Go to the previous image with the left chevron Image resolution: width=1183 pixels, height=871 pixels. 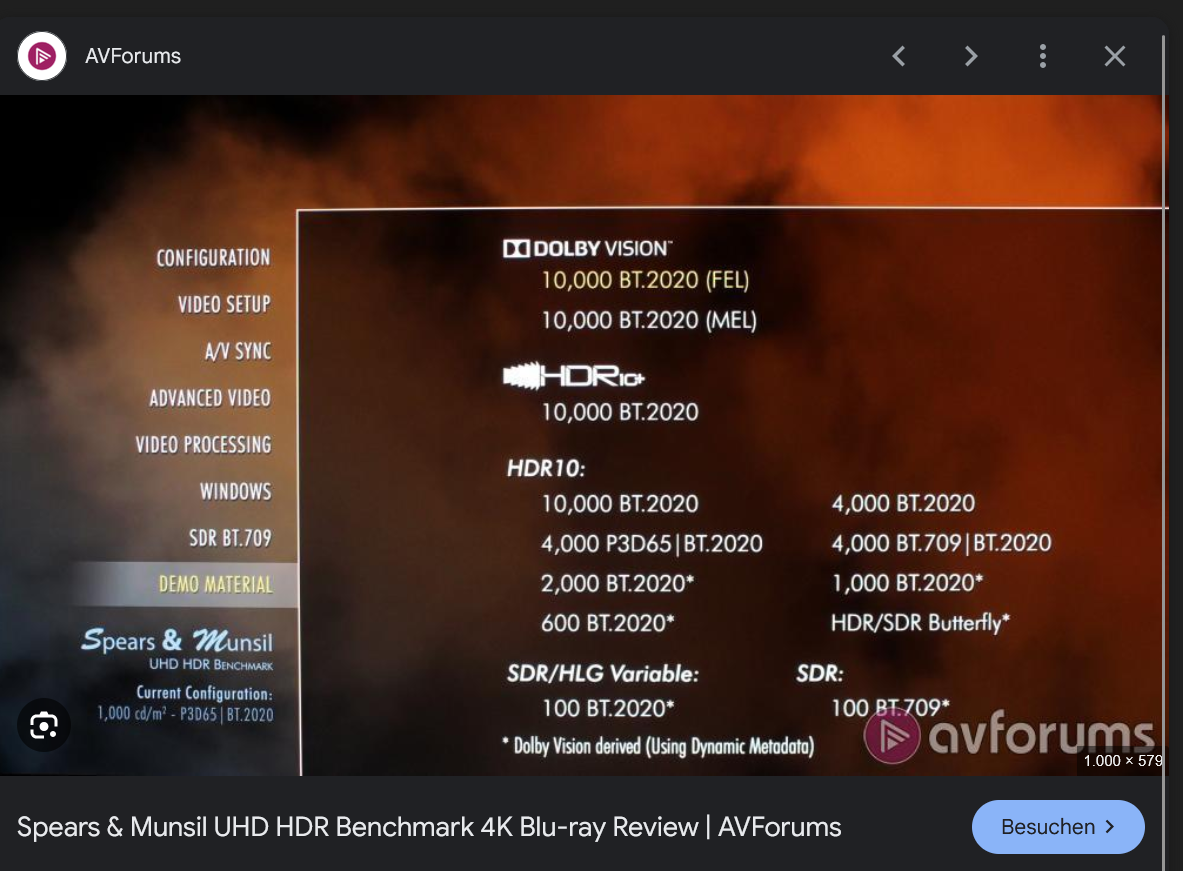pos(898,56)
